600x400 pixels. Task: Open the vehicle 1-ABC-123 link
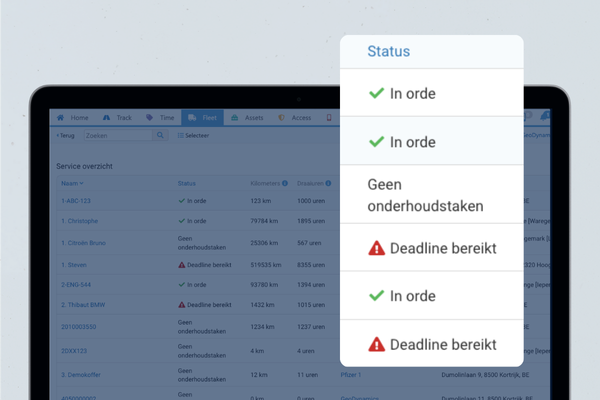coord(78,201)
